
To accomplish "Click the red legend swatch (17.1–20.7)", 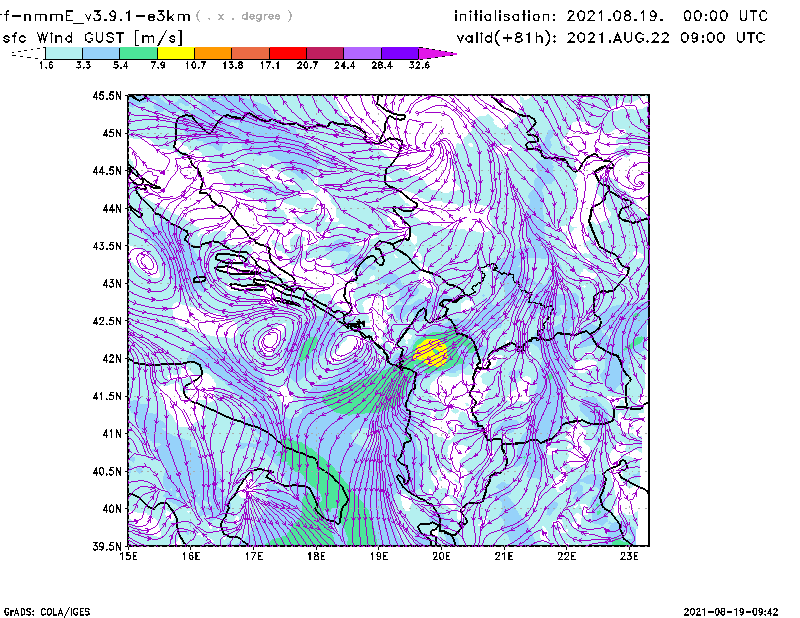I will (x=288, y=53).
